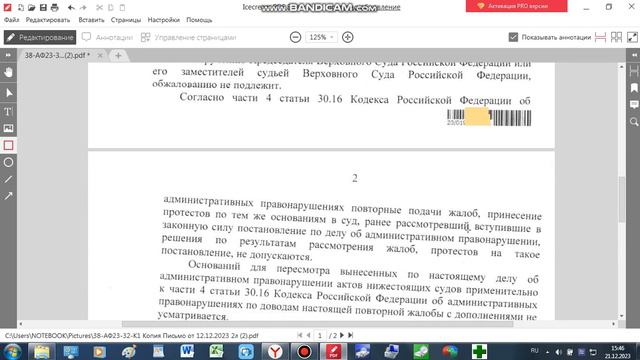Screen dimensions: 640x360
Task: Select the arrow drawing tool
Action: tap(8, 196)
